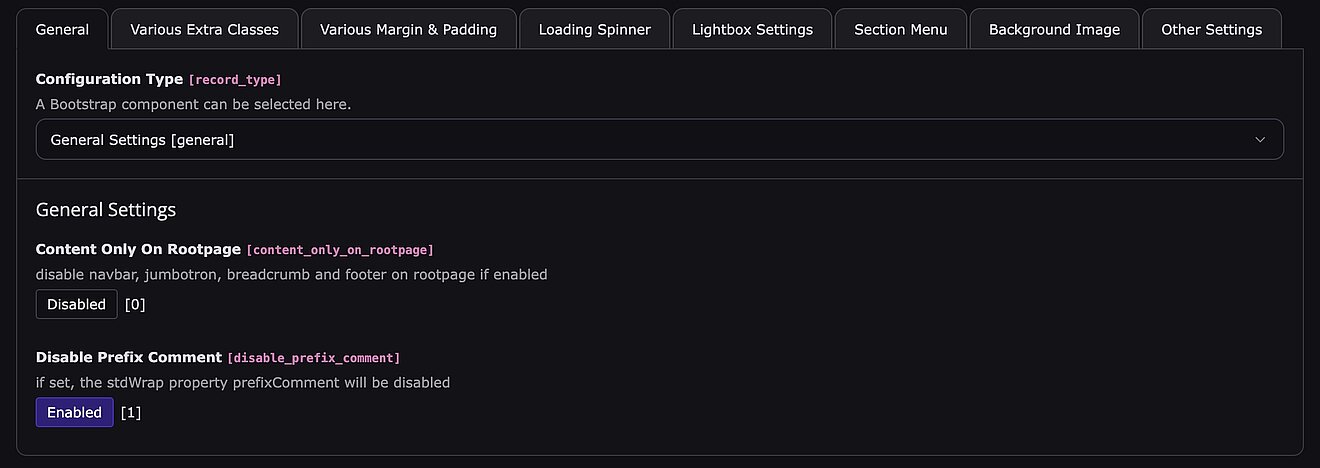Expand the Configuration Type dropdown
Image resolution: width=1320 pixels, height=468 pixels.
(x=659, y=140)
